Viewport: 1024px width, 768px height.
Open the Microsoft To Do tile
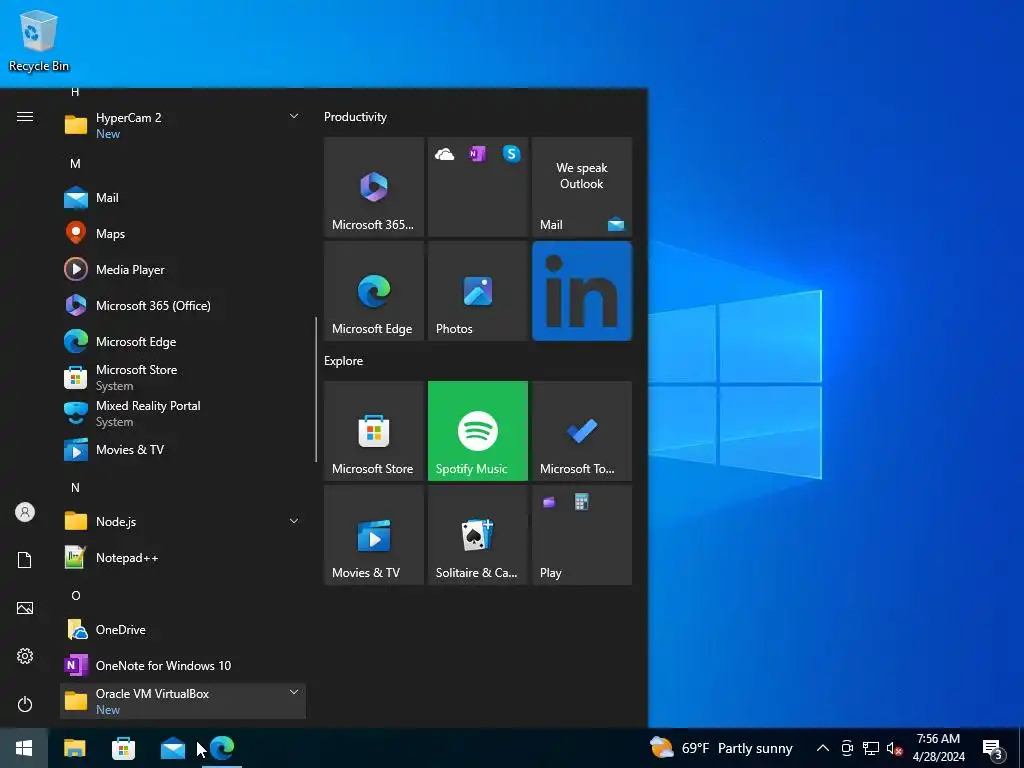[582, 431]
